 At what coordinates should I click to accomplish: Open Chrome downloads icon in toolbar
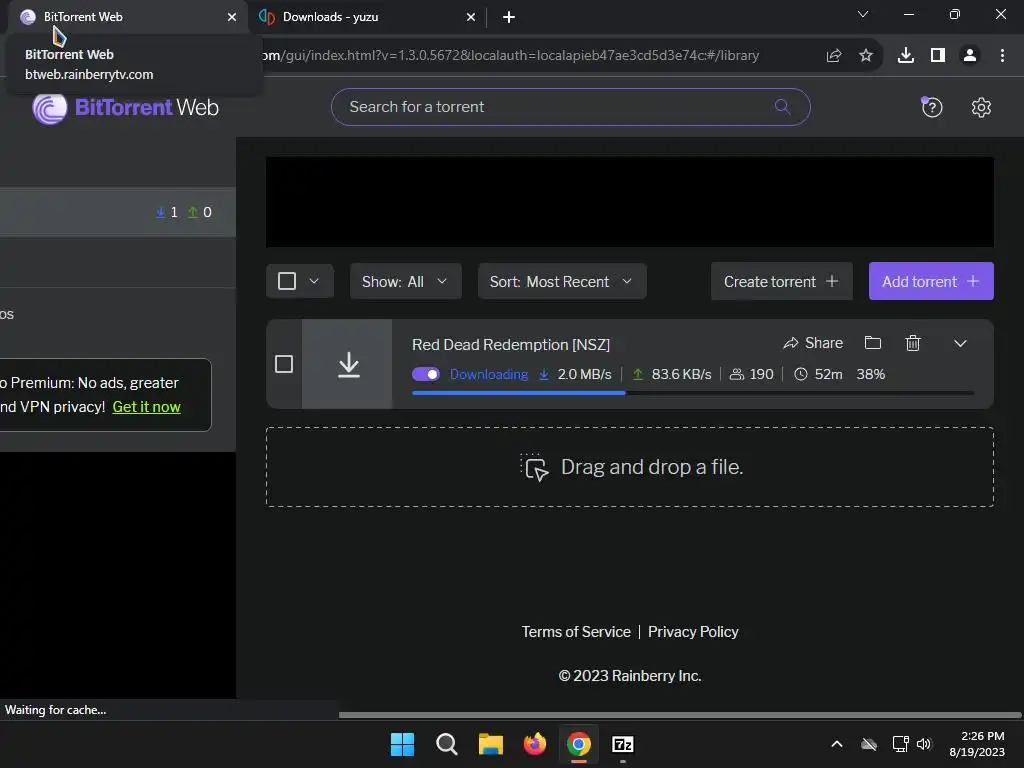pyautogui.click(x=906, y=56)
